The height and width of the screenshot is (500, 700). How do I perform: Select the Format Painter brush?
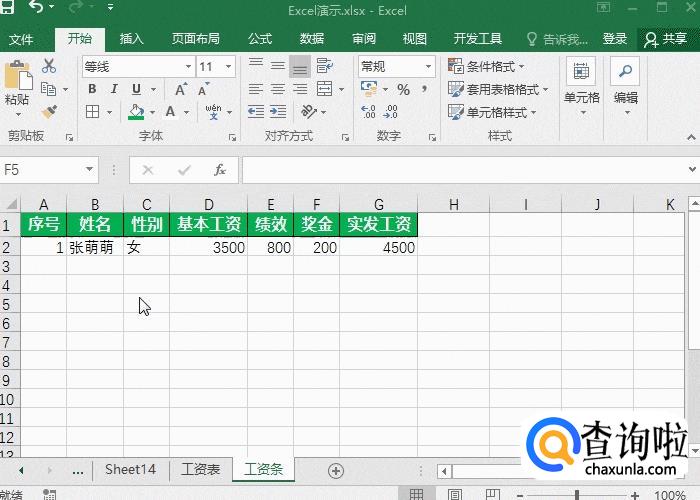49,112
